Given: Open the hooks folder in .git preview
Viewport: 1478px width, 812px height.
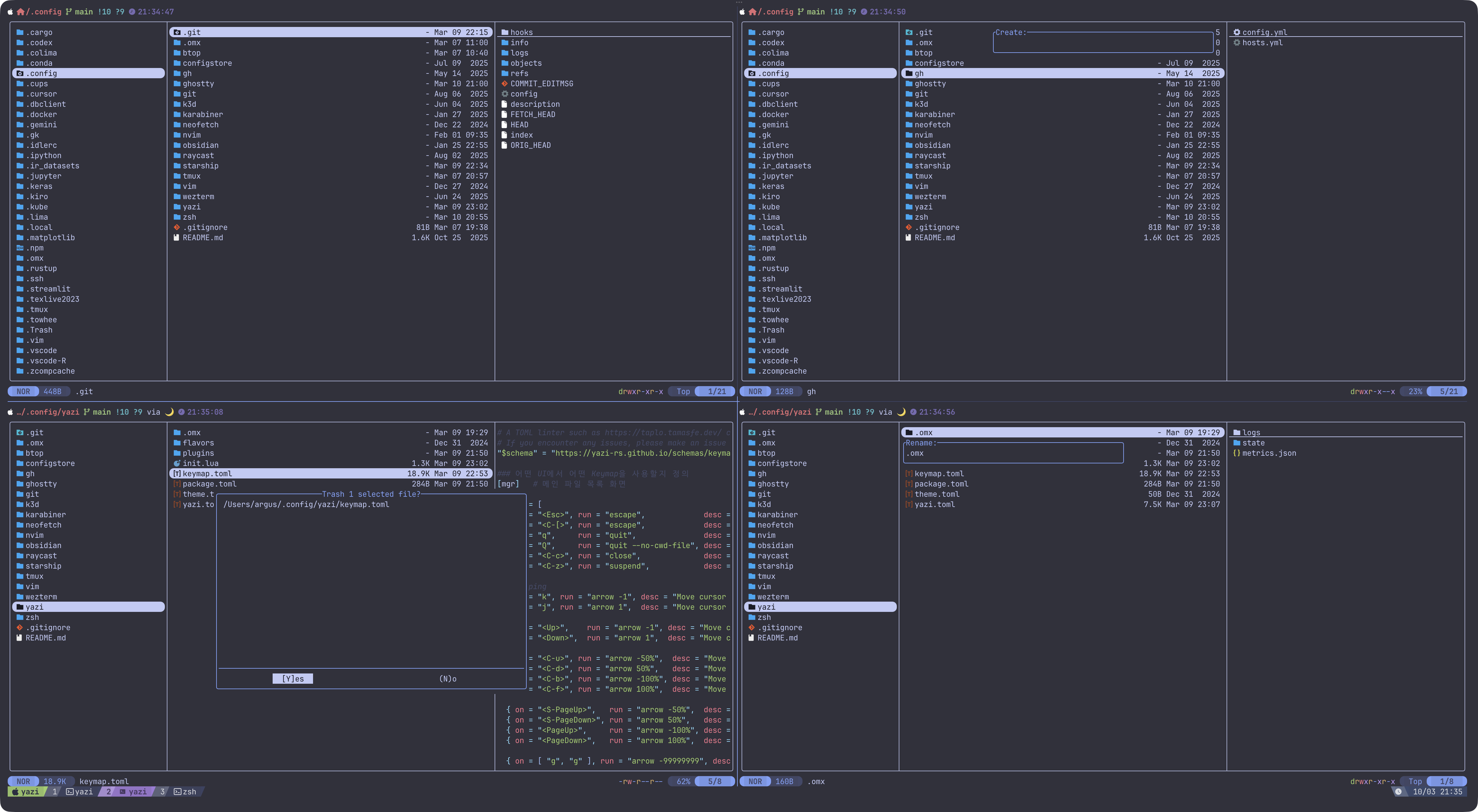Looking at the screenshot, I should 521,33.
